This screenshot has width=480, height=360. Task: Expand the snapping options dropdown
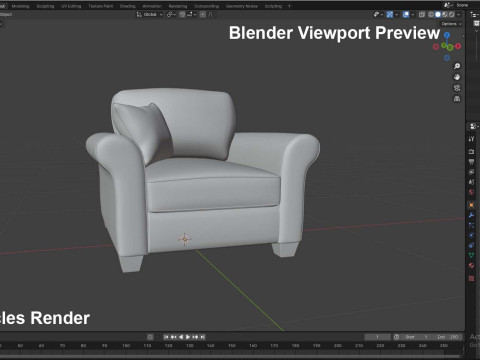(192, 15)
